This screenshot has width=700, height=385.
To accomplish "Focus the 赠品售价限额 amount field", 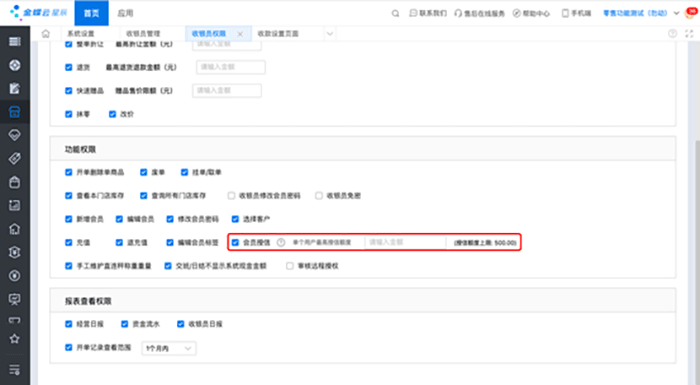I will tap(227, 91).
